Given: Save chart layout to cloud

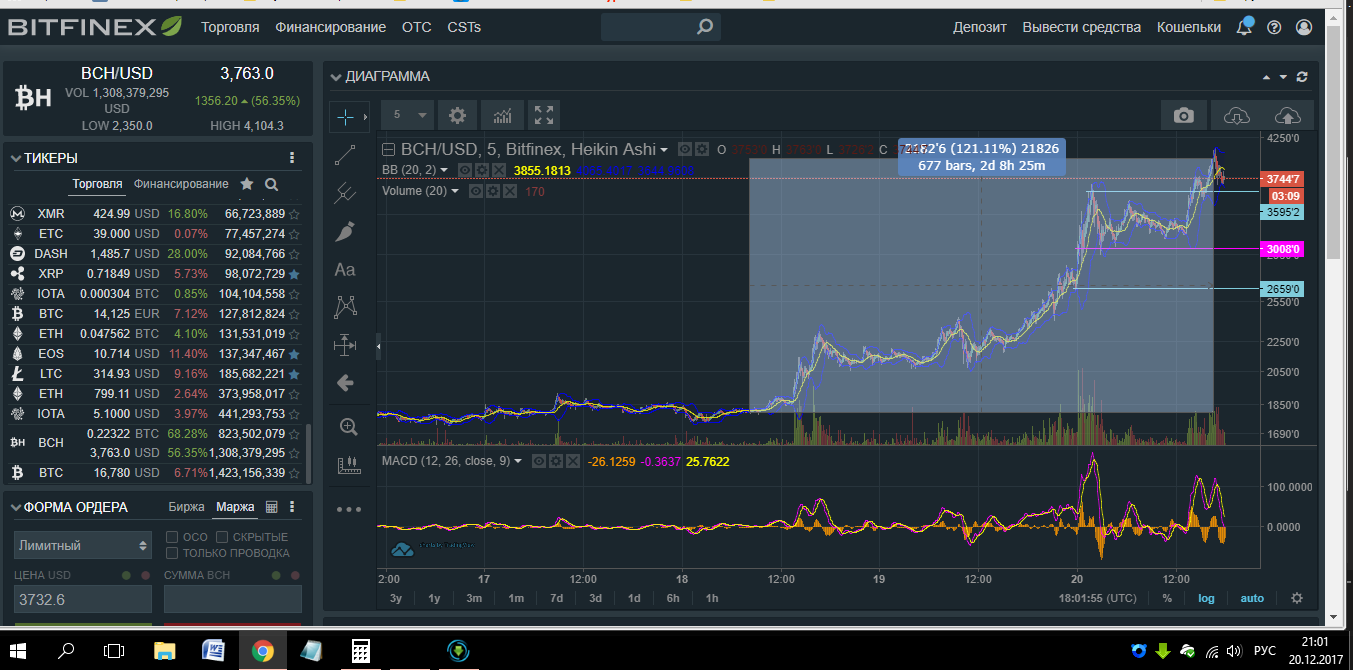Looking at the screenshot, I should [1288, 115].
